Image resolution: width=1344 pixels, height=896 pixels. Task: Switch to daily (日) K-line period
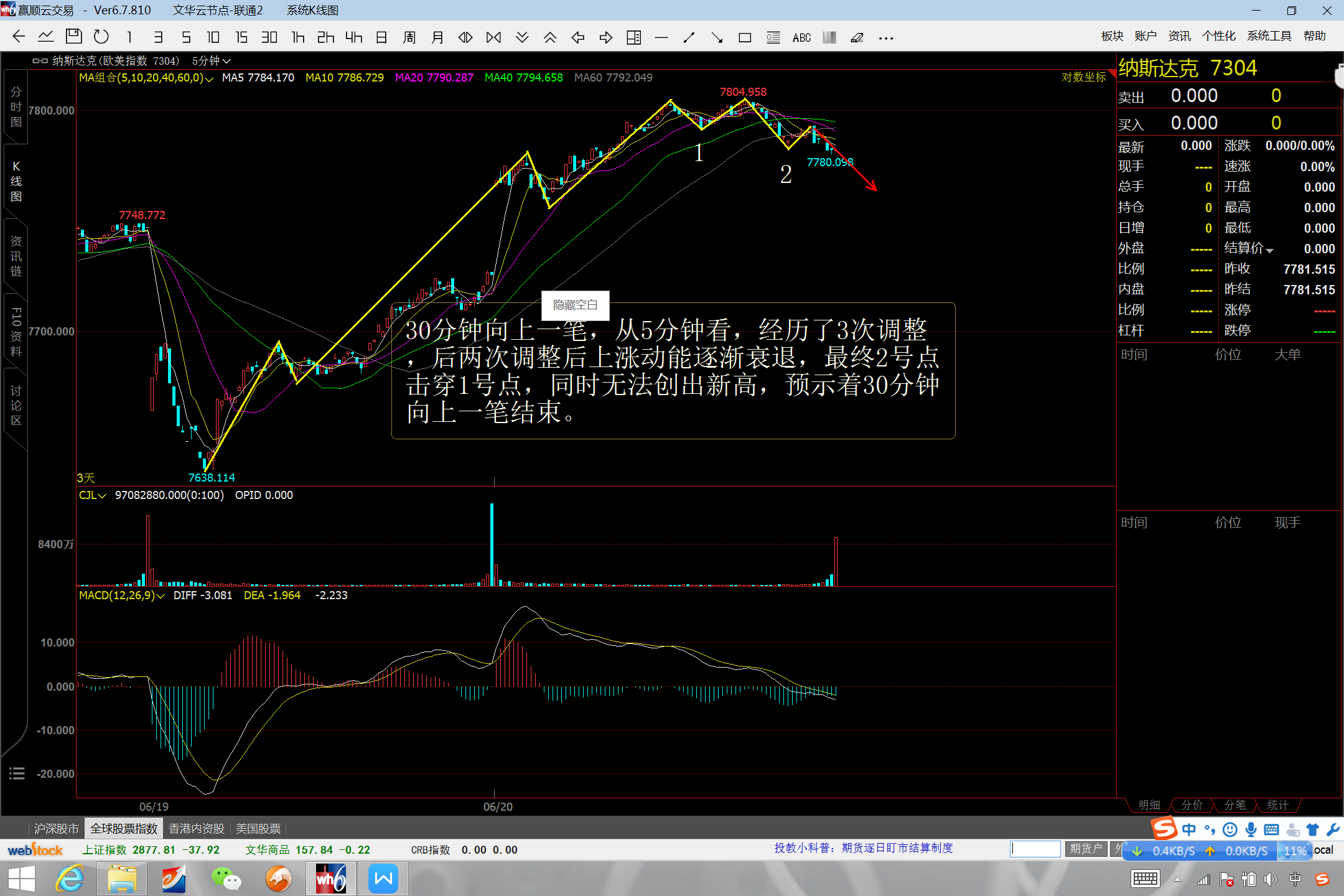[381, 37]
